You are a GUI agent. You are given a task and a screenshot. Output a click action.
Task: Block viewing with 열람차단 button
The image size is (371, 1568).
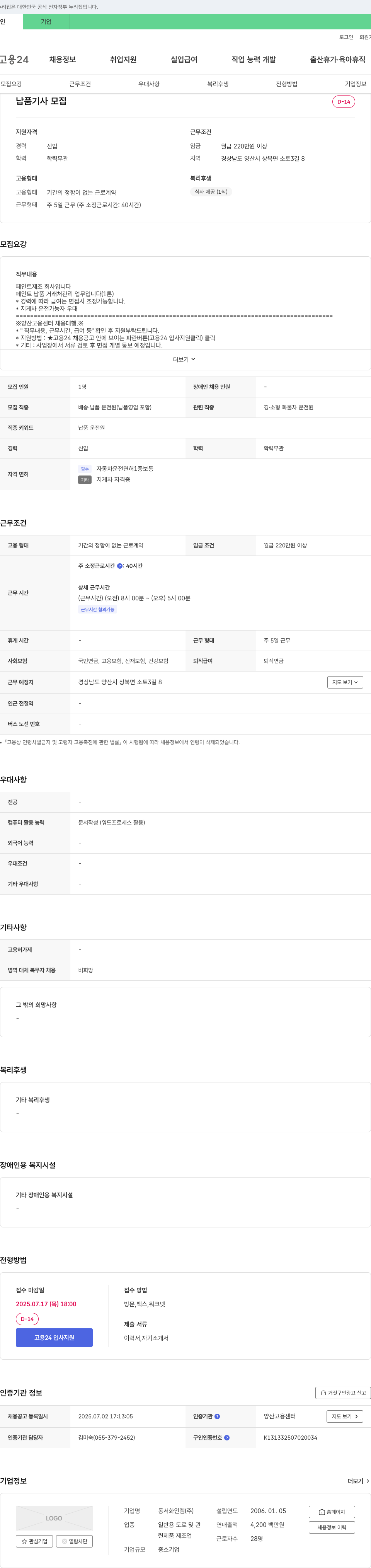tap(74, 1541)
